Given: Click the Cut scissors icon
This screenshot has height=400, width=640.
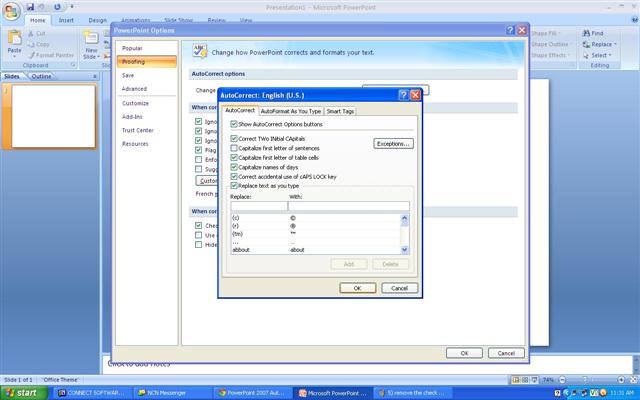Looking at the screenshot, I should (x=31, y=33).
